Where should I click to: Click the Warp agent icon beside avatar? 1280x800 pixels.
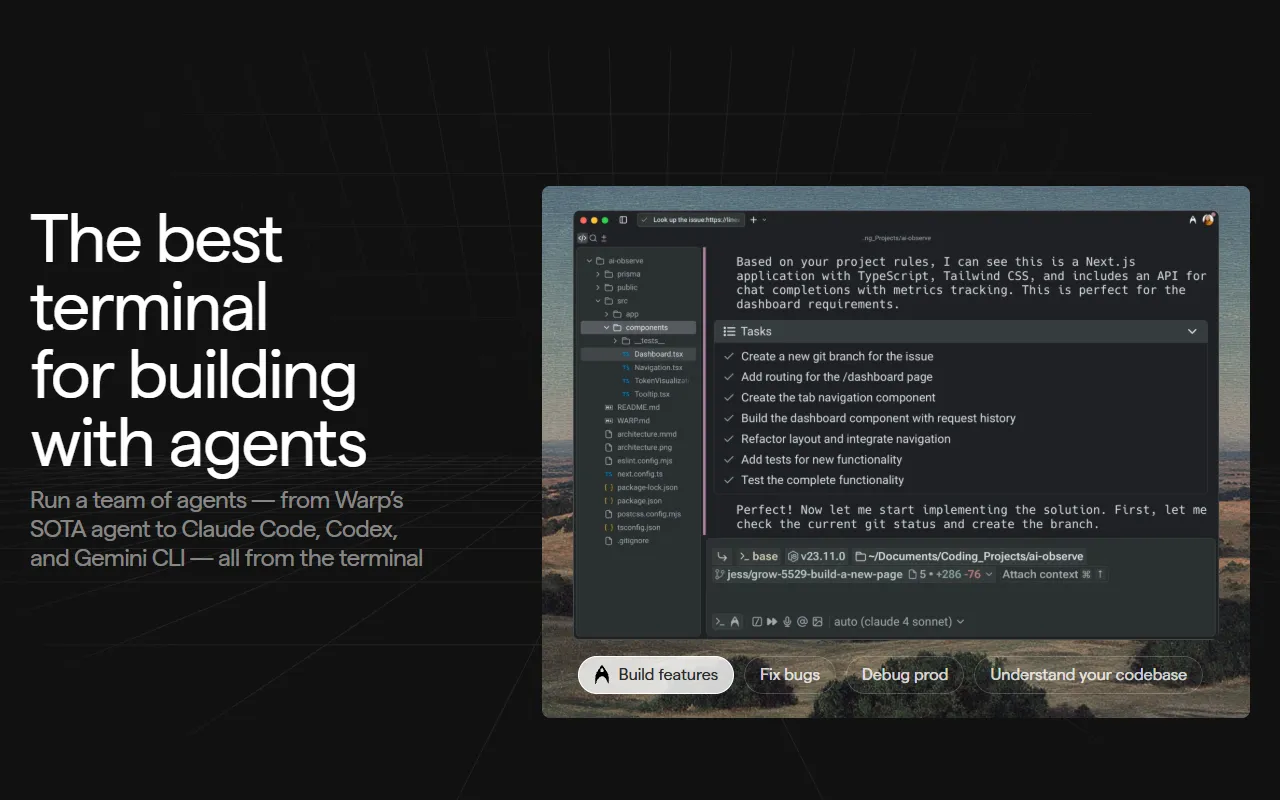coord(1192,220)
